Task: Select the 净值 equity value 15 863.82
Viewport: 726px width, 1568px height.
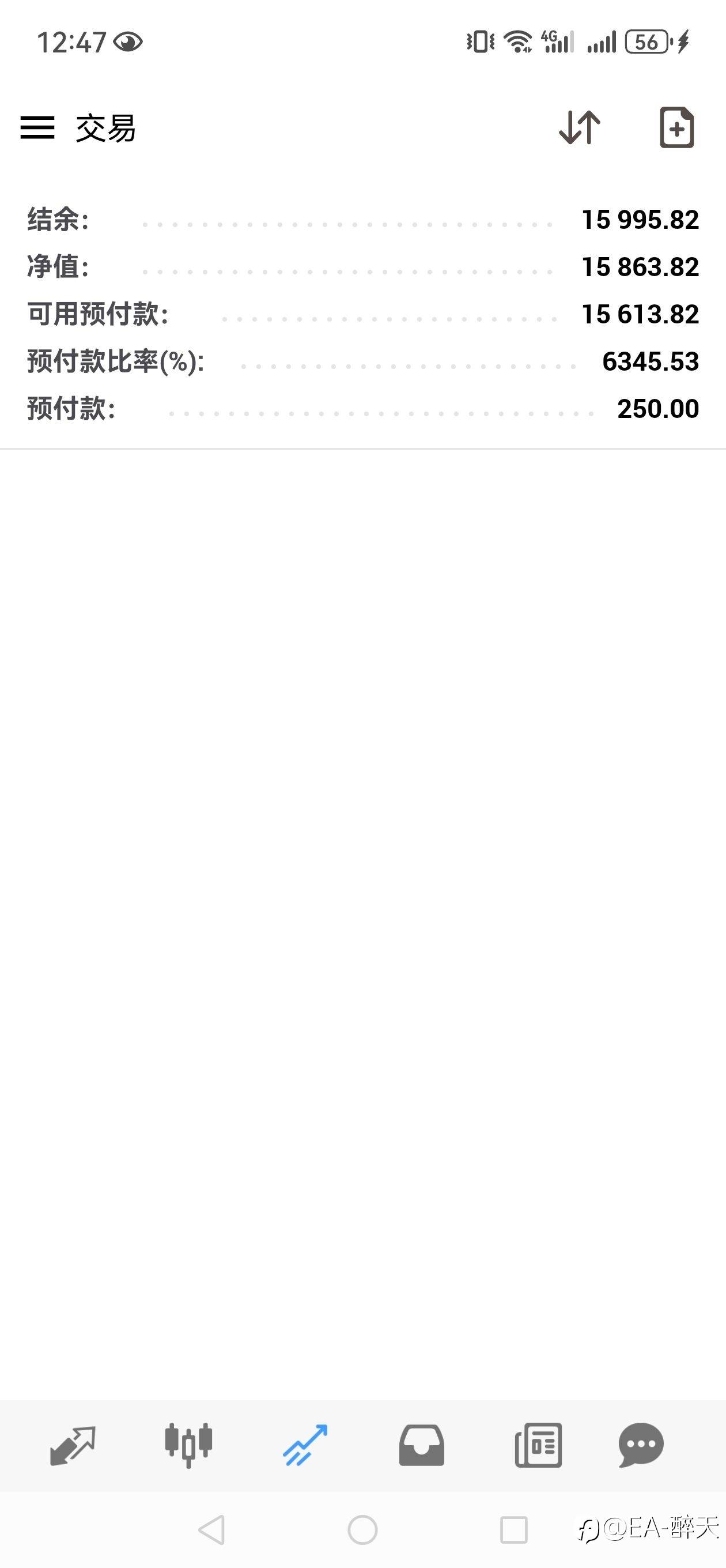Action: pos(640,267)
